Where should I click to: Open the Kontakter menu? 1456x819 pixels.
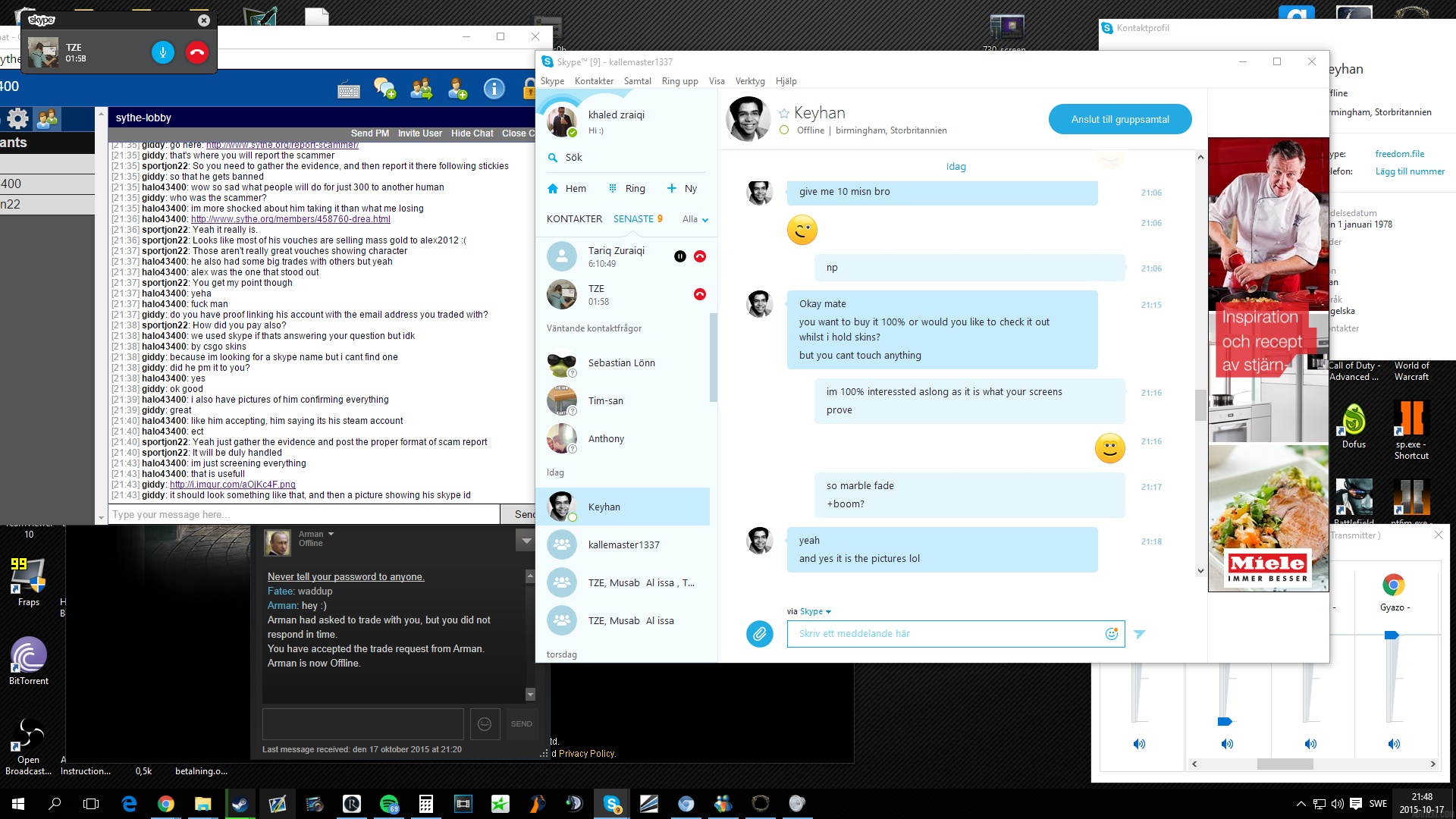[x=594, y=81]
